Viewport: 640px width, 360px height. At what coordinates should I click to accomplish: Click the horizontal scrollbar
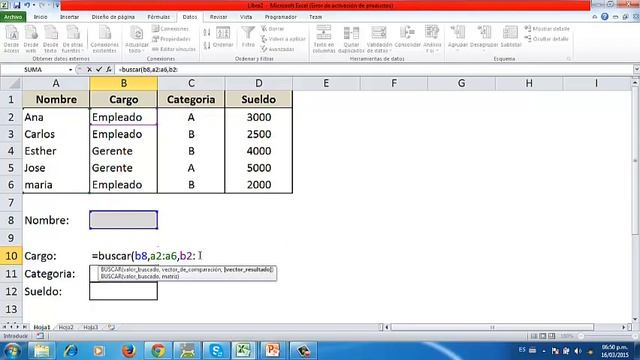click(x=492, y=327)
